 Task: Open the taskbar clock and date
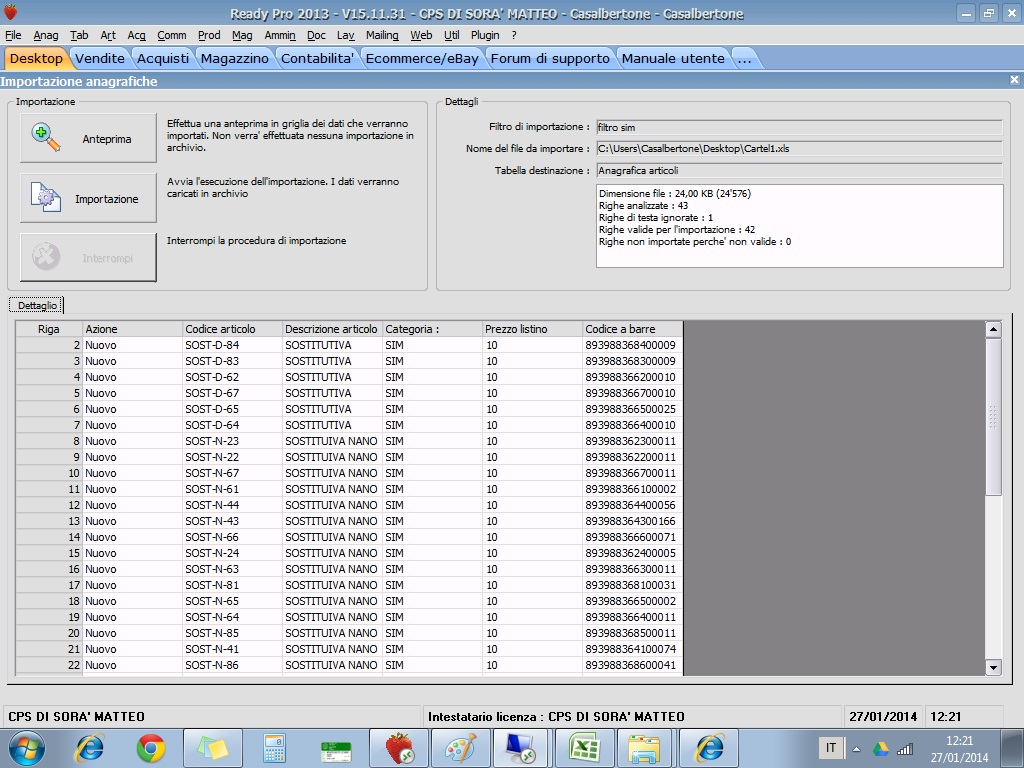click(x=959, y=749)
